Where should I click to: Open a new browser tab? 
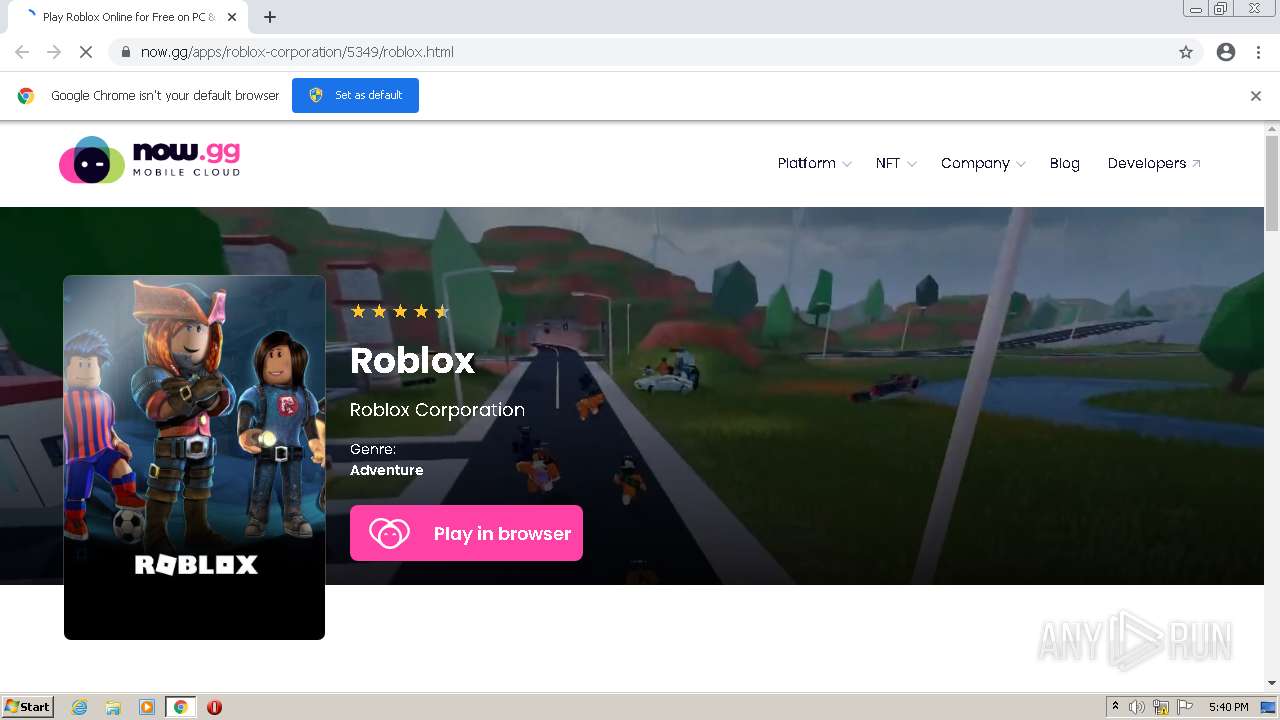(270, 17)
